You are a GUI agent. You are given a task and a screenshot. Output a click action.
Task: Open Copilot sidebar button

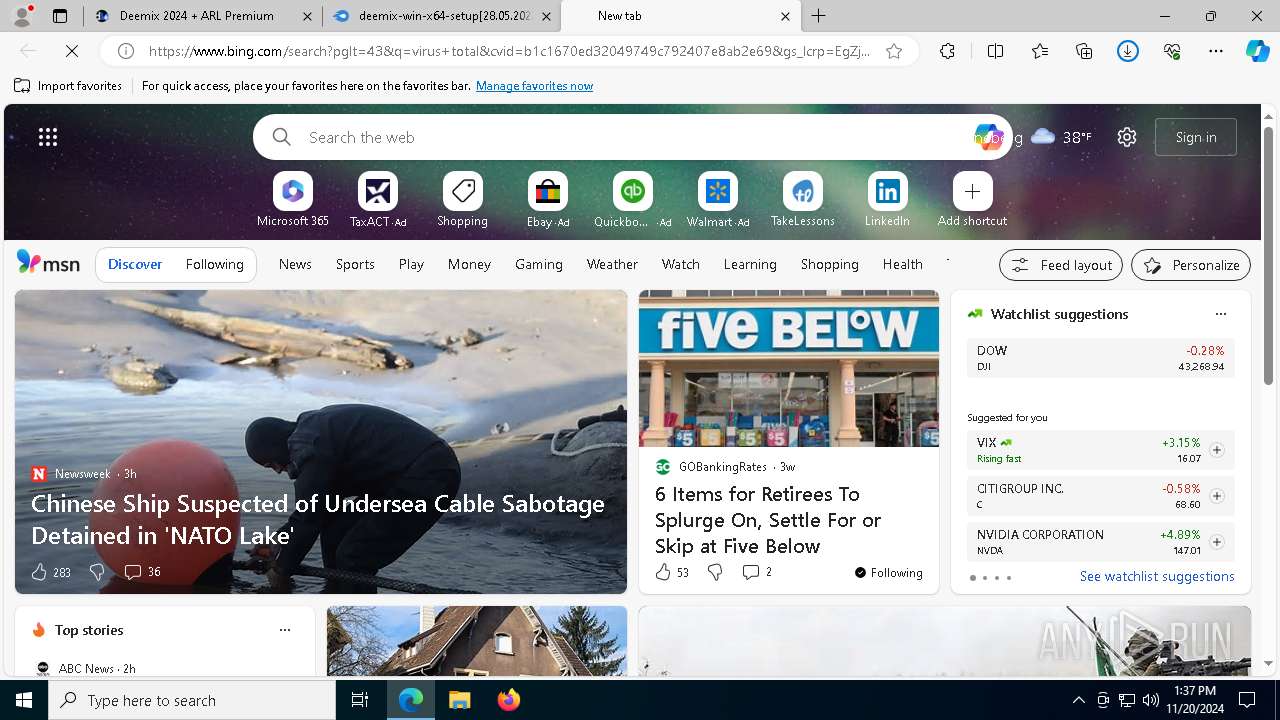1257,50
